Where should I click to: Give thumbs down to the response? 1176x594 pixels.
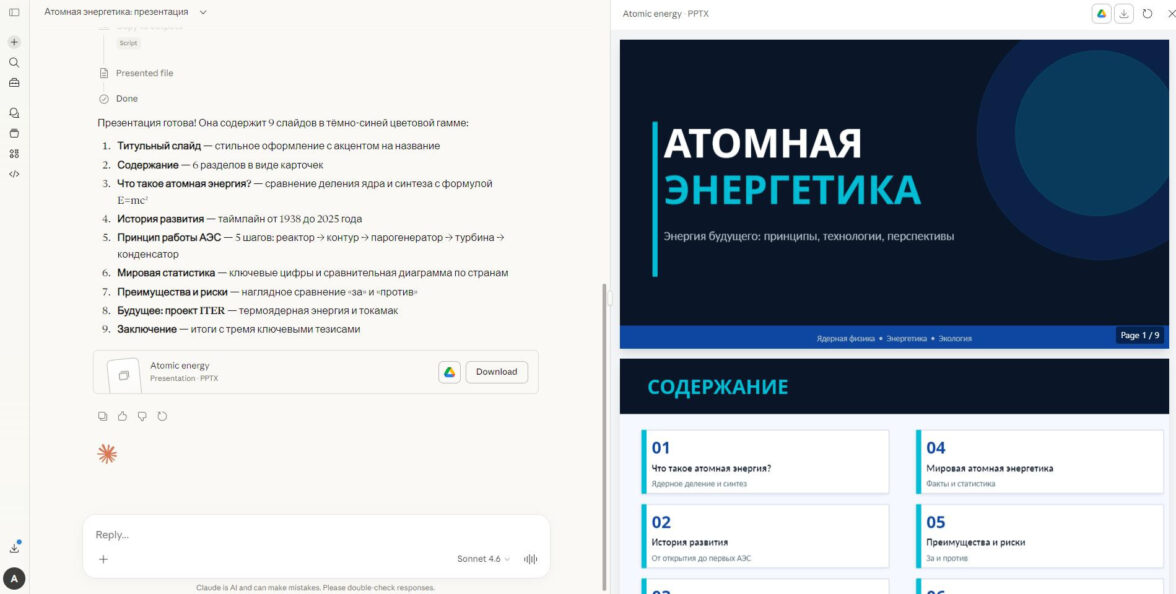(x=142, y=416)
